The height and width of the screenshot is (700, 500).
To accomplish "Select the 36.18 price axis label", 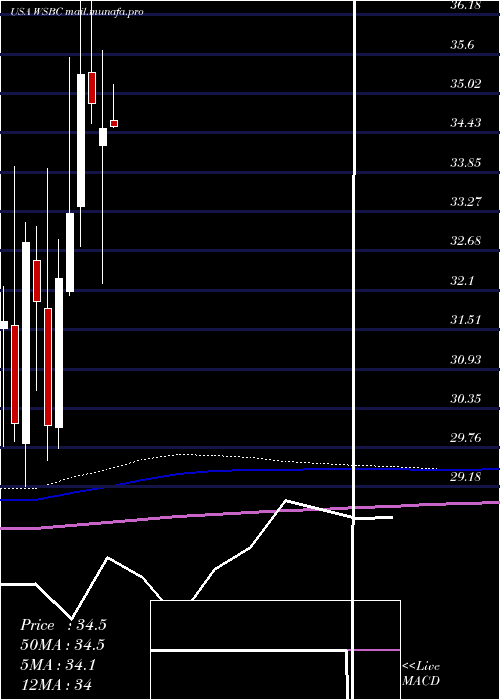I will pyautogui.click(x=465, y=5).
